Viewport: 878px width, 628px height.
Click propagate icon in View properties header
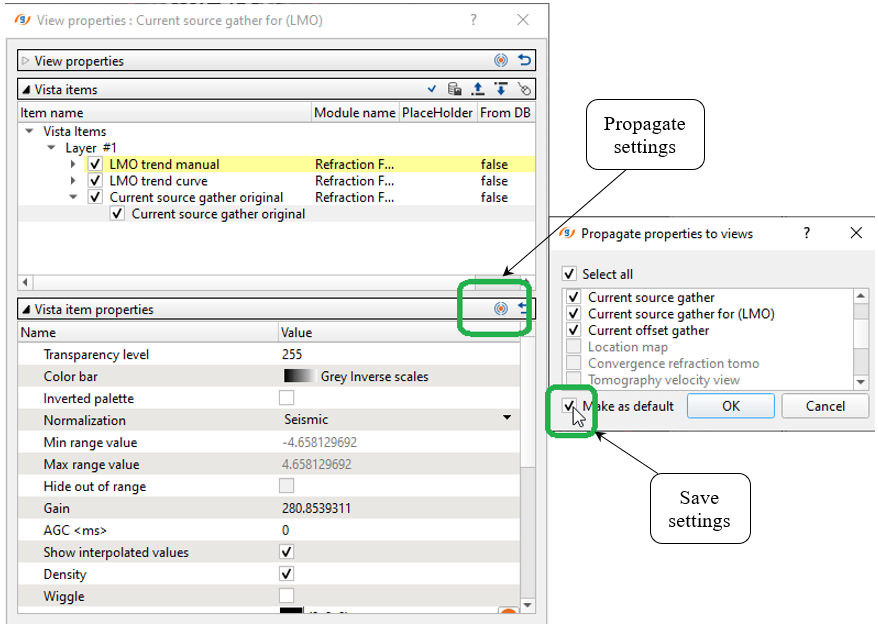tap(501, 61)
